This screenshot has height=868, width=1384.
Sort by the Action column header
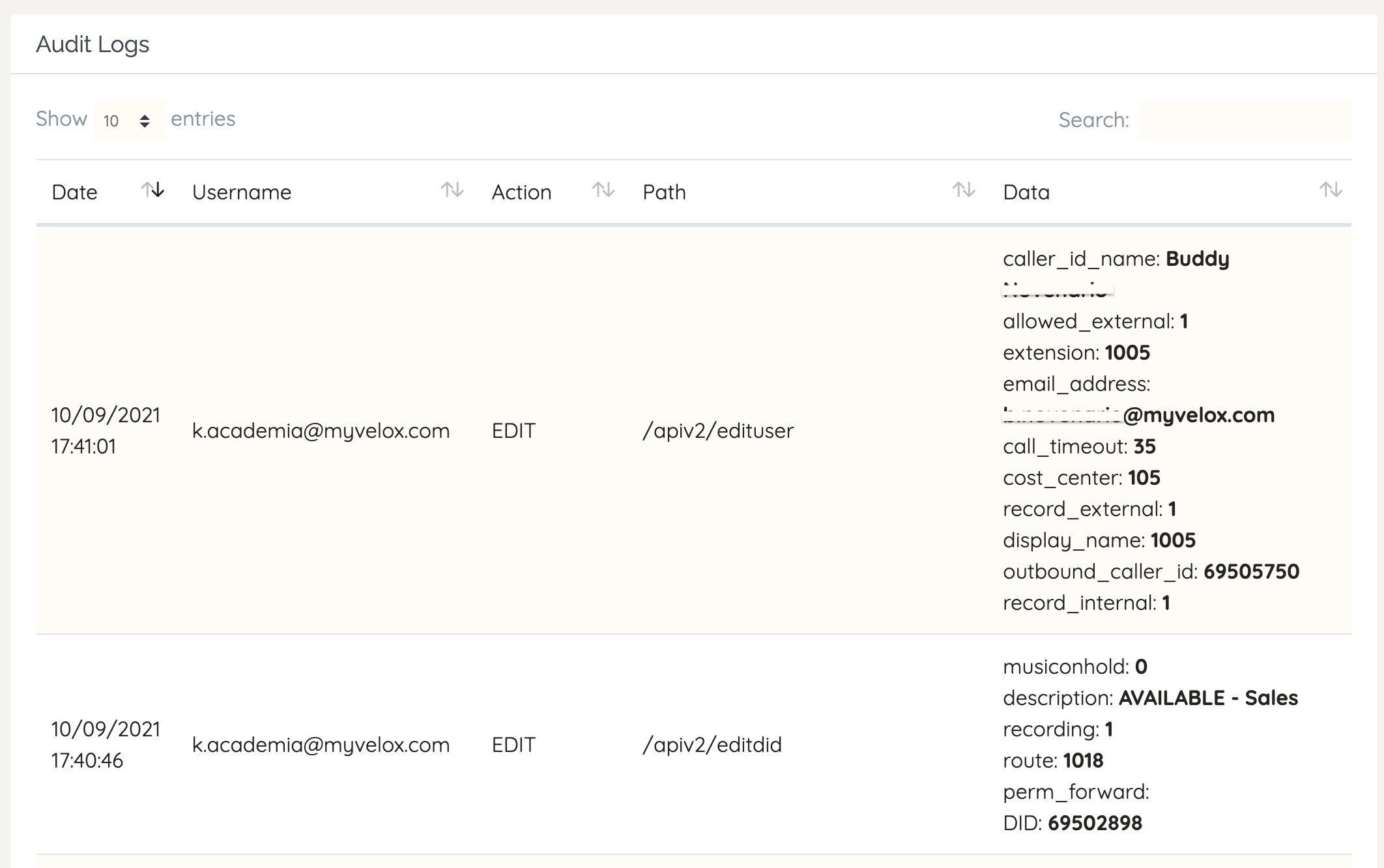coord(521,192)
